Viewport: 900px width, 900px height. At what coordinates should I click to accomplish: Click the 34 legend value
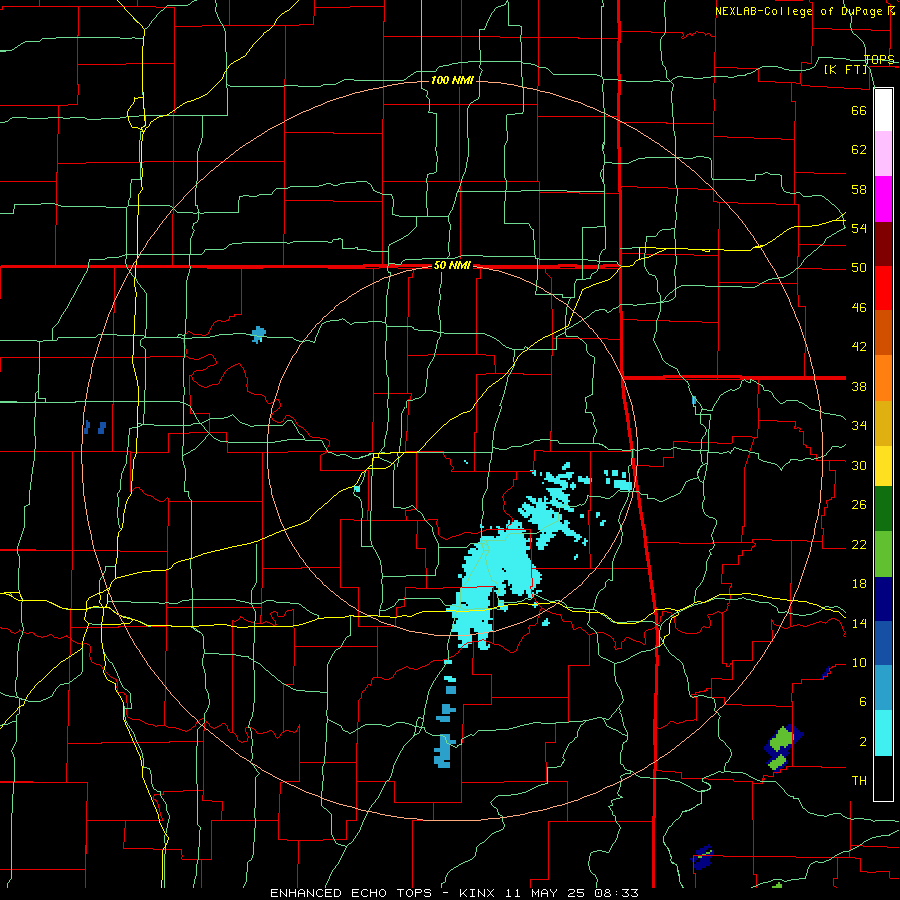859,426
